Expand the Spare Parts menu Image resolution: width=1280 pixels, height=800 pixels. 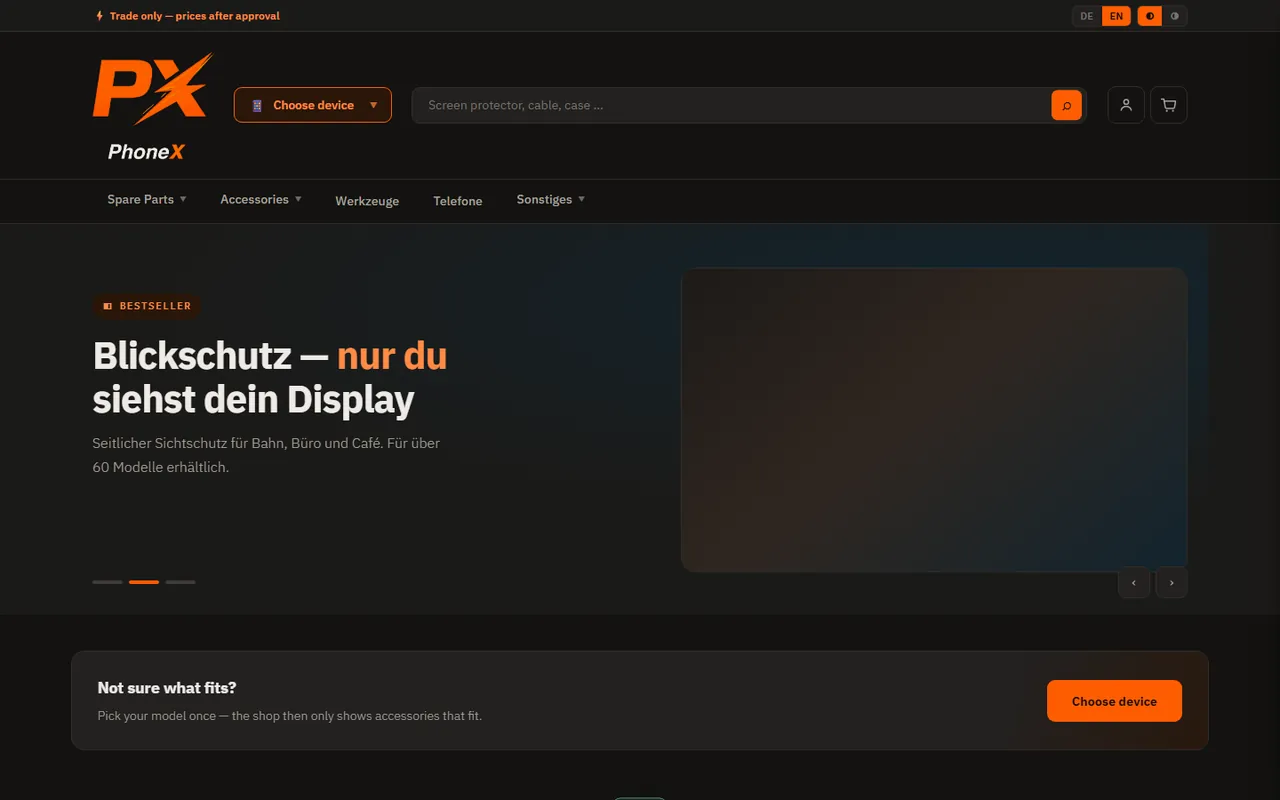click(147, 200)
